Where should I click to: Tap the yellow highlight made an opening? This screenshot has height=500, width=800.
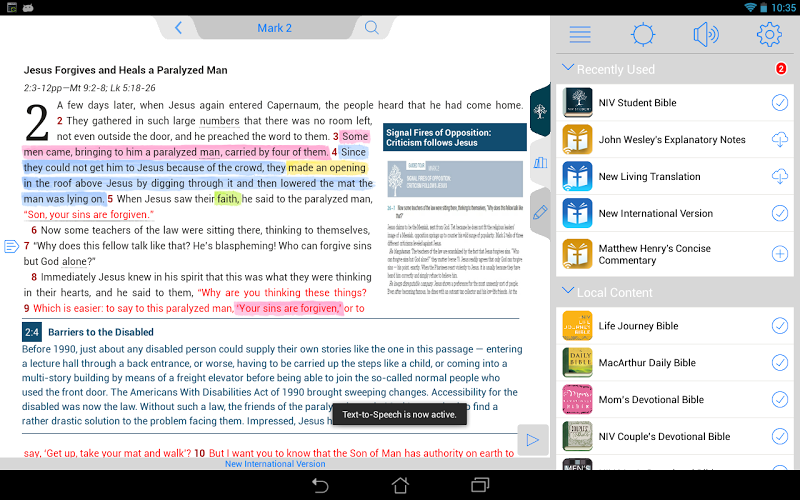pos(327,168)
